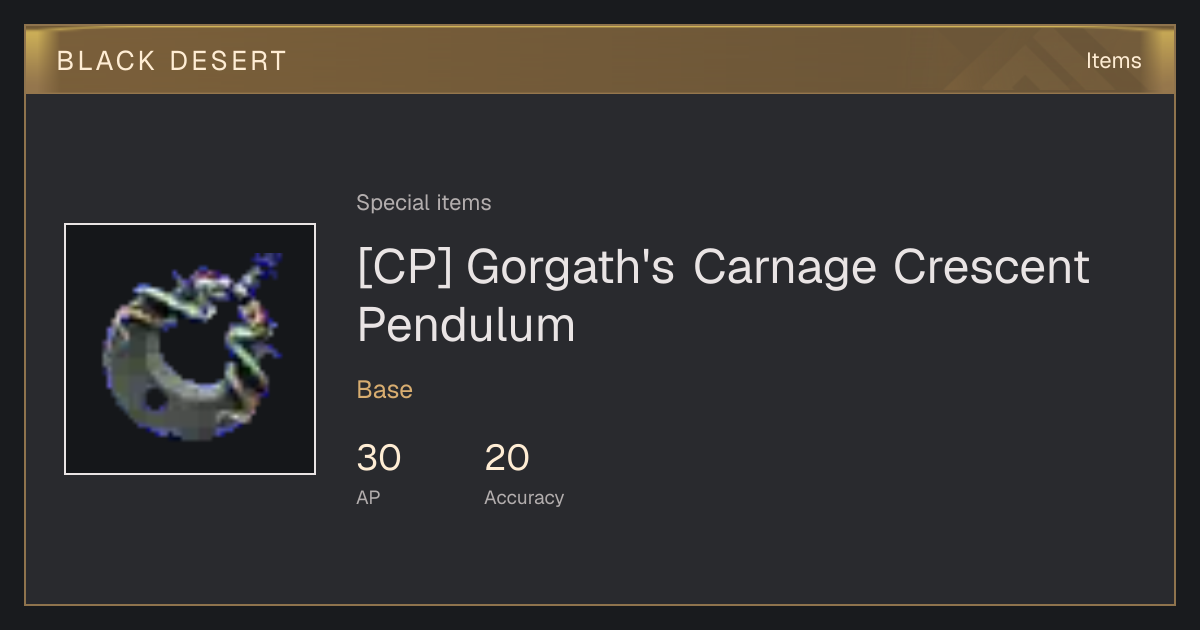Click the word Pendulum in the title

pyautogui.click(x=466, y=325)
